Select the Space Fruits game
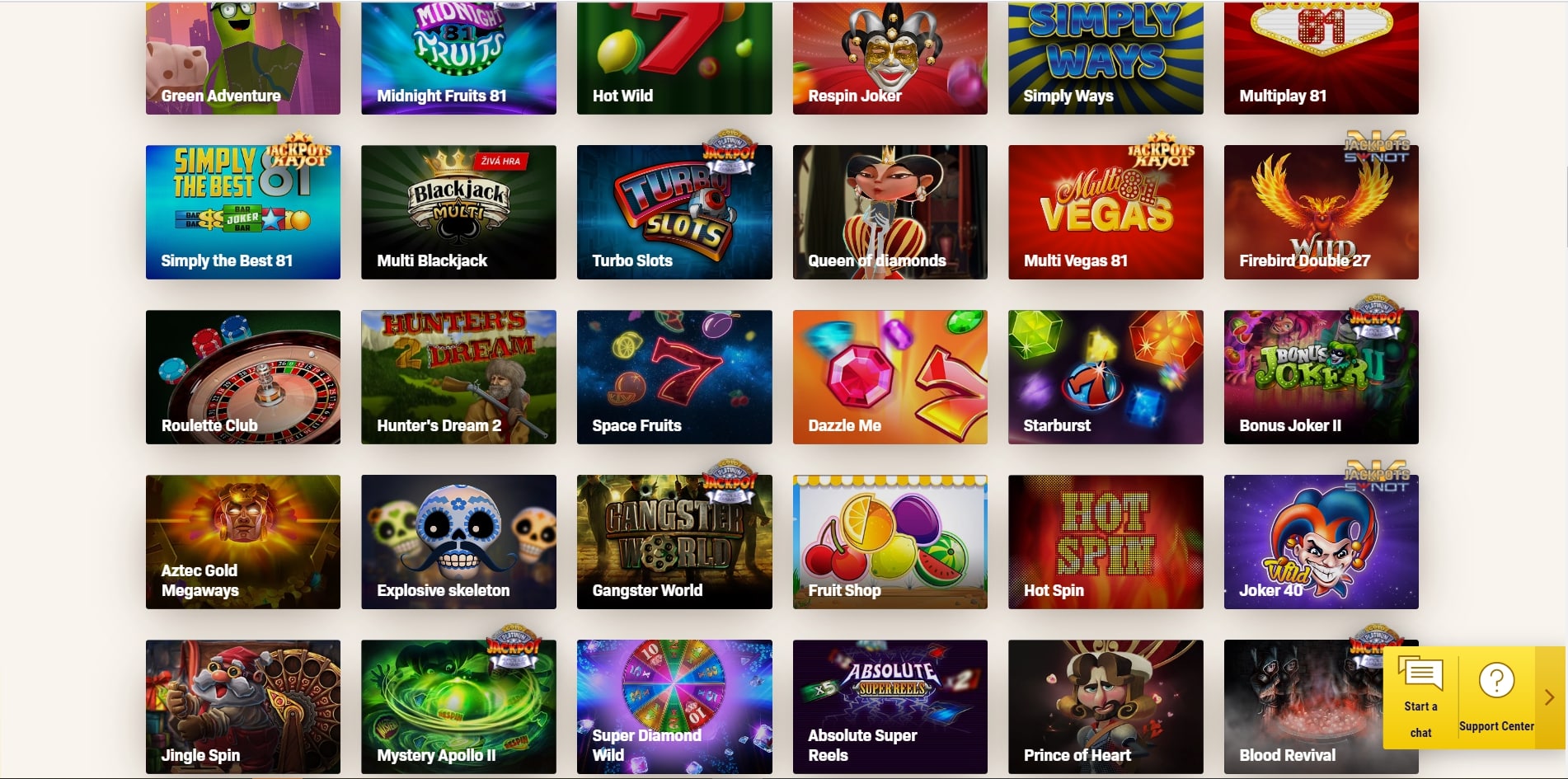 pos(674,377)
